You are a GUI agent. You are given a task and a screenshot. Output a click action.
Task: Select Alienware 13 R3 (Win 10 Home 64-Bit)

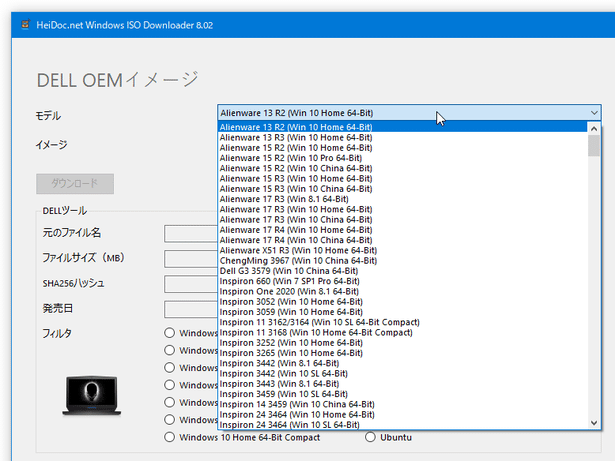[x=402, y=137]
